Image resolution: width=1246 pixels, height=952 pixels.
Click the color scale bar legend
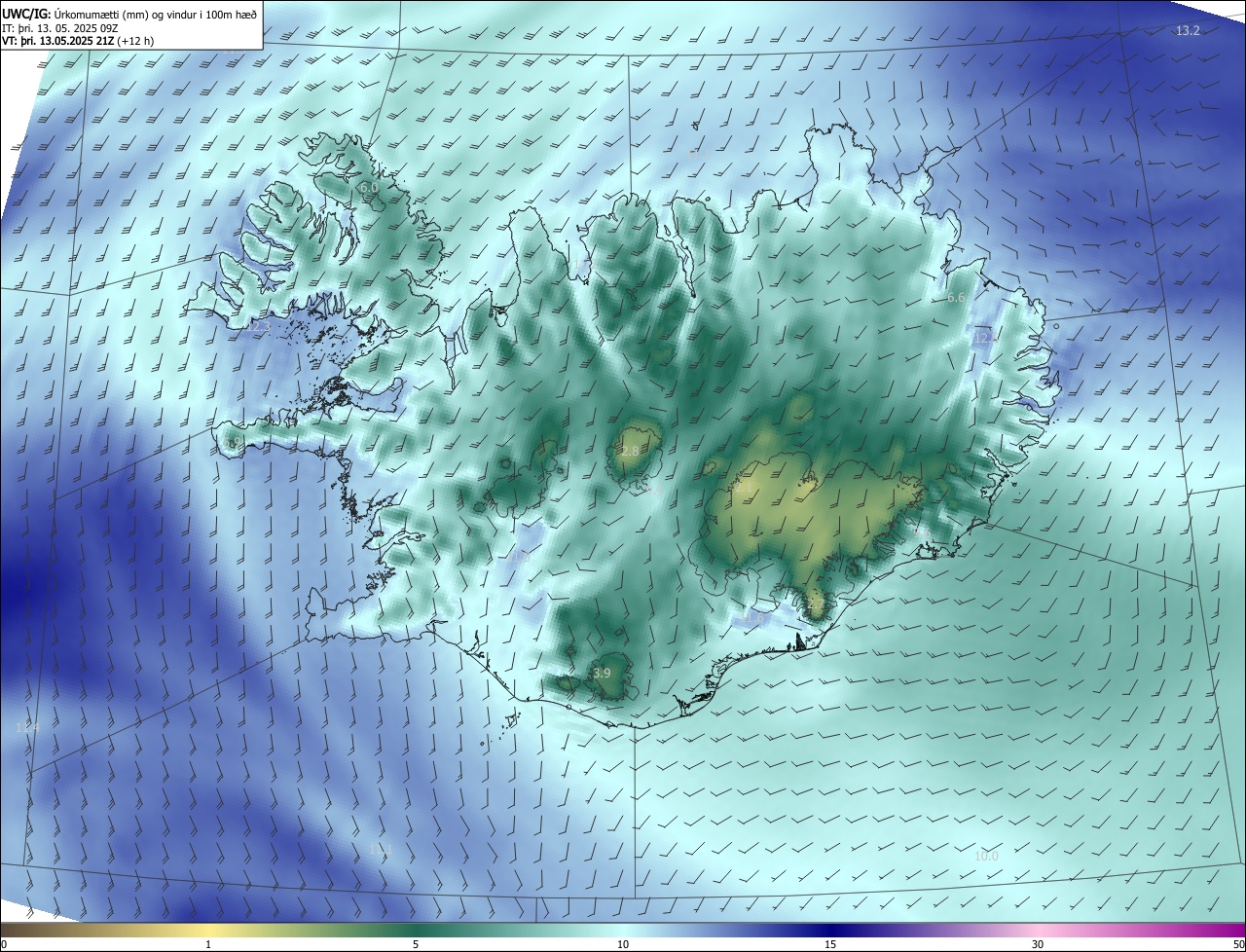click(623, 930)
